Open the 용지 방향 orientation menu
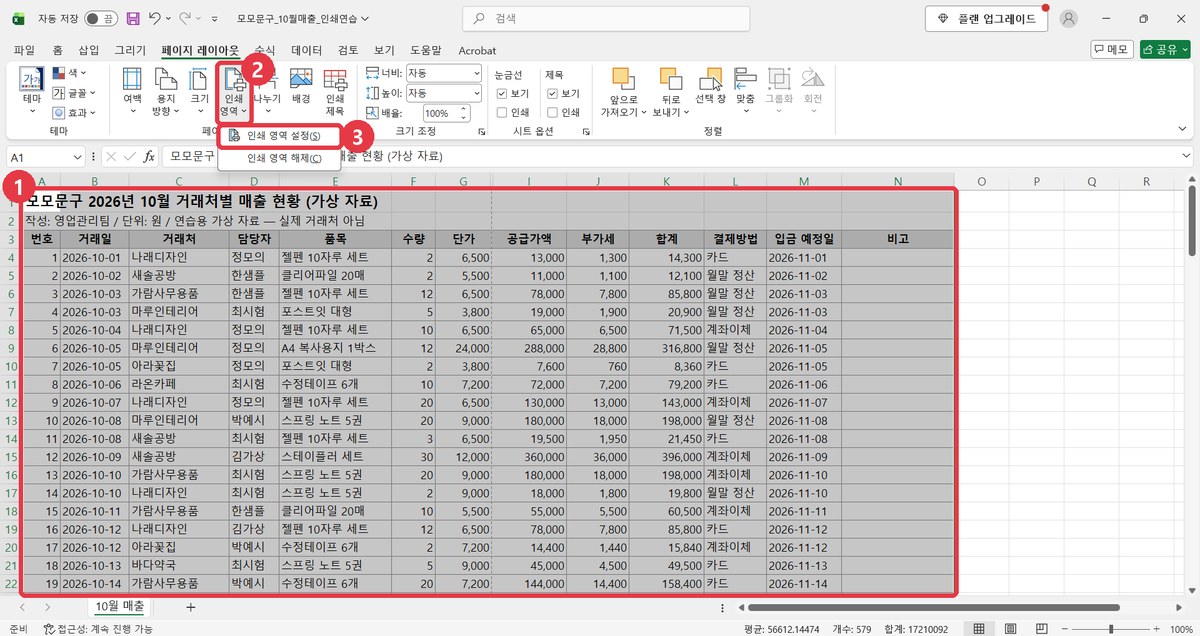The image size is (1200, 636). pyautogui.click(x=166, y=92)
